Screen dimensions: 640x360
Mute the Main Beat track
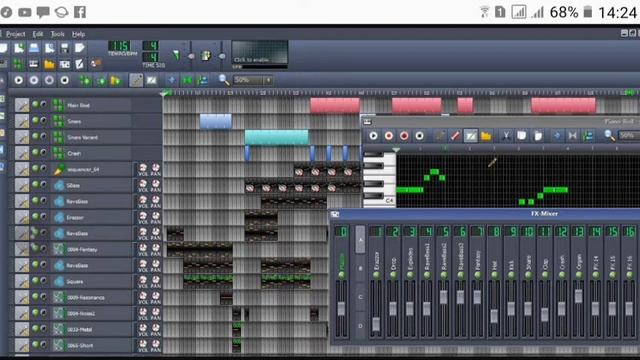[35, 104]
